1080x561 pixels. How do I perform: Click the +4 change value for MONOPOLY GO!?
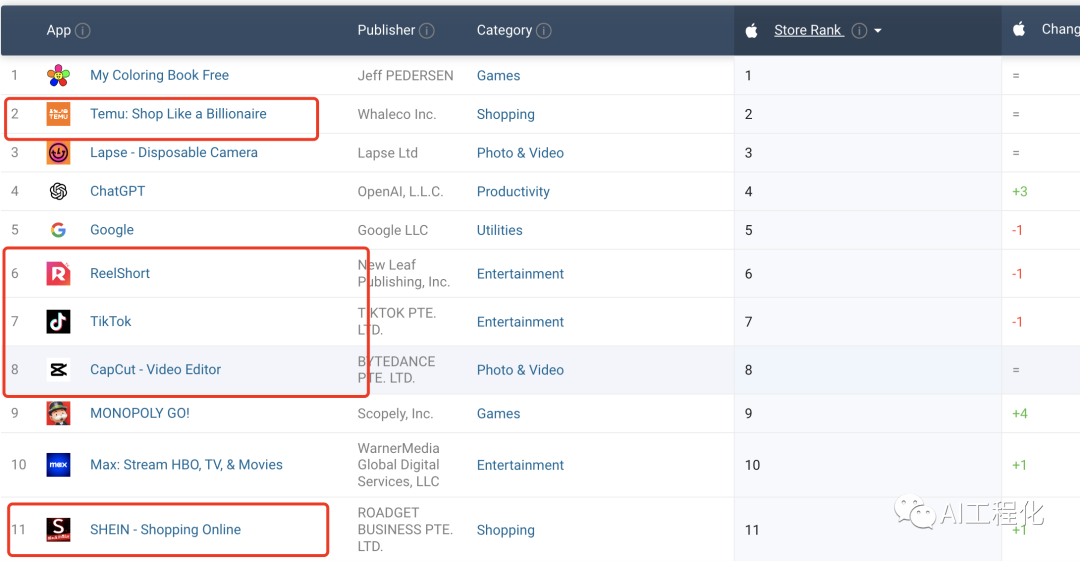(1019, 414)
